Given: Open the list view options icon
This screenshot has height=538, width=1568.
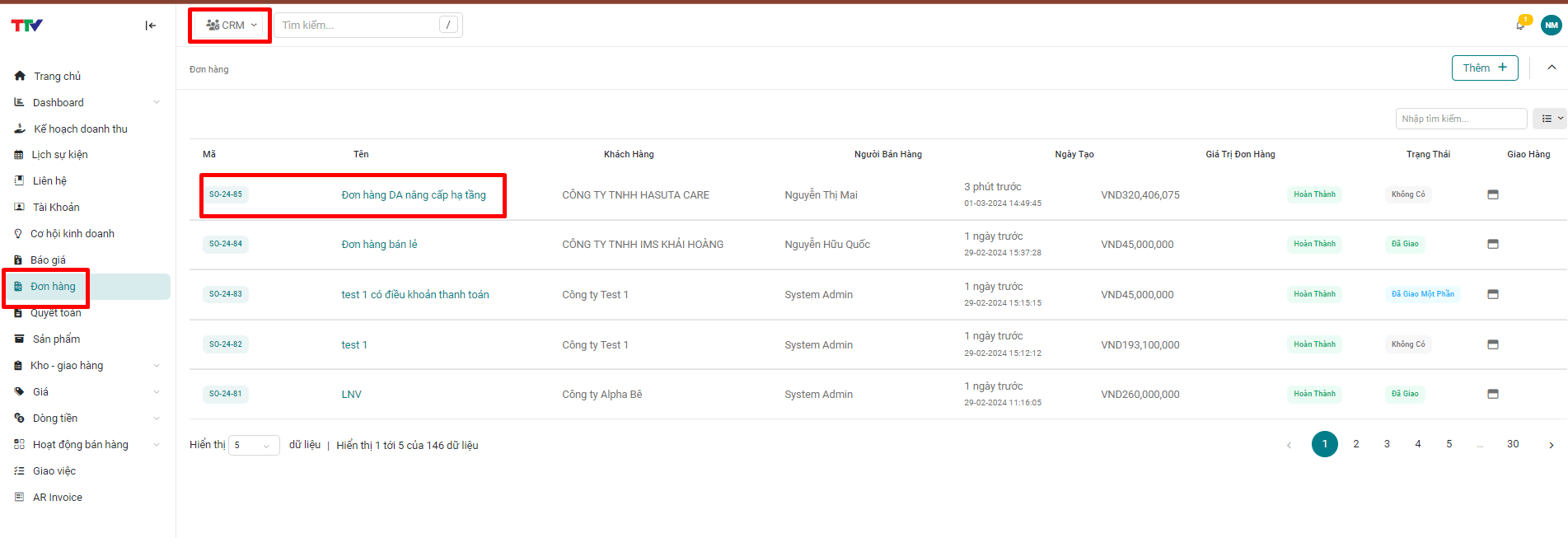Looking at the screenshot, I should pyautogui.click(x=1550, y=119).
